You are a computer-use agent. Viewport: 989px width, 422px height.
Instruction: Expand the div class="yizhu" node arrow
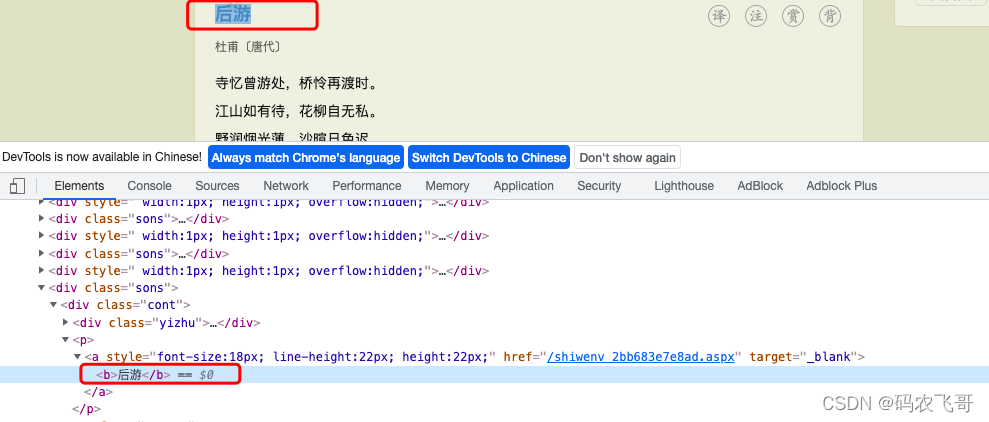(66, 322)
